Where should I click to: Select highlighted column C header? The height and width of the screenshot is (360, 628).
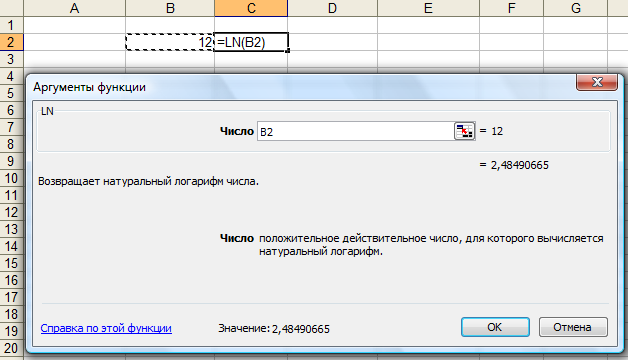pyautogui.click(x=251, y=8)
